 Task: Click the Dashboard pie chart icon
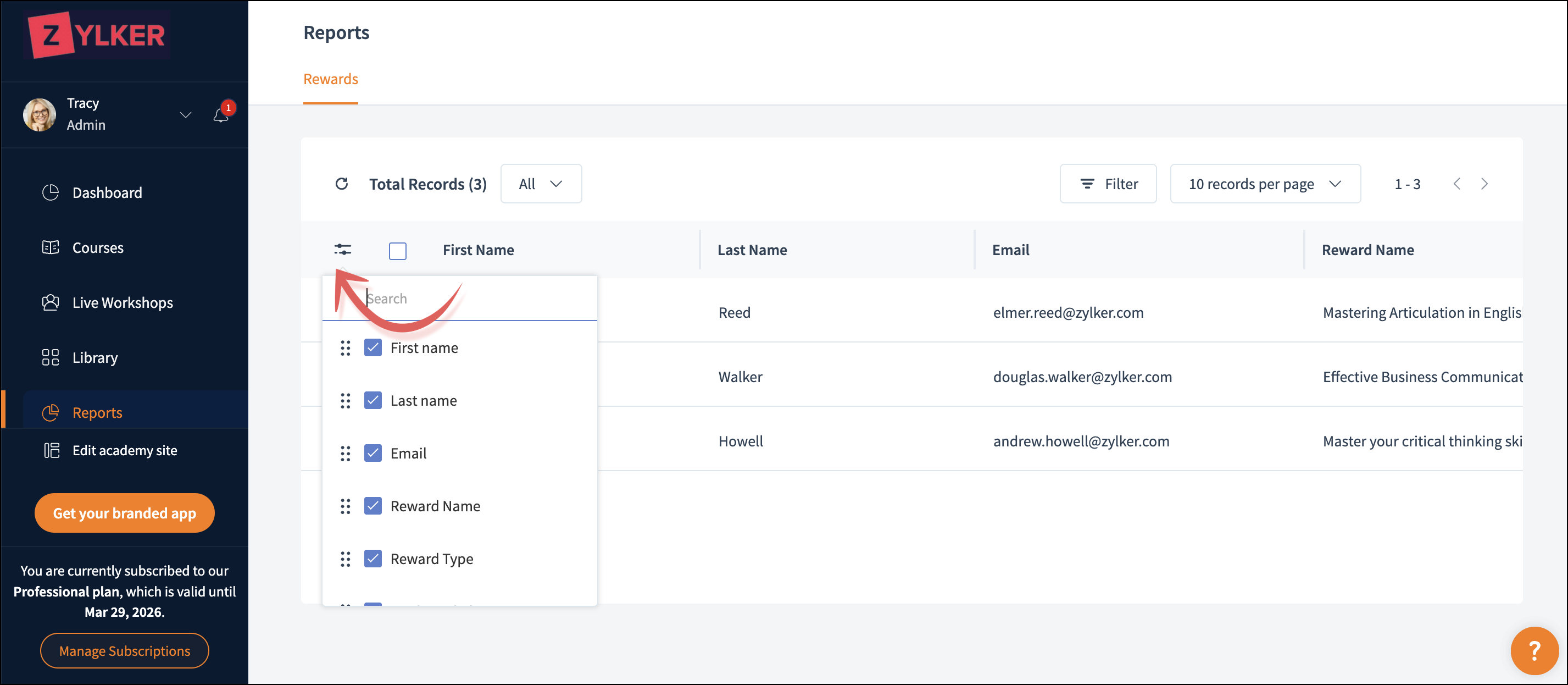click(x=51, y=192)
